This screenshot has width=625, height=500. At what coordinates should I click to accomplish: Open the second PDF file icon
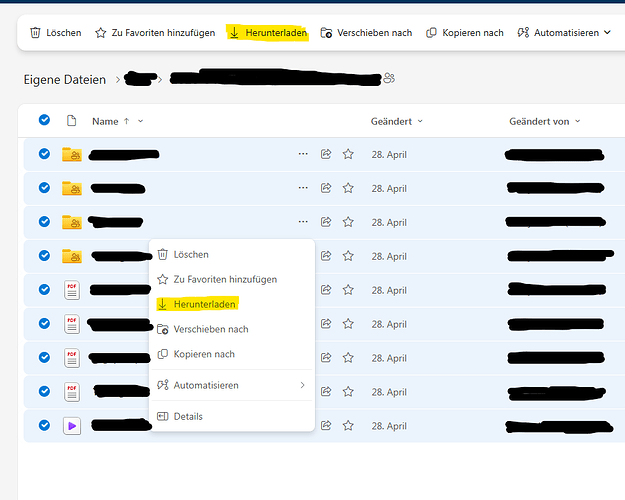(x=72, y=324)
